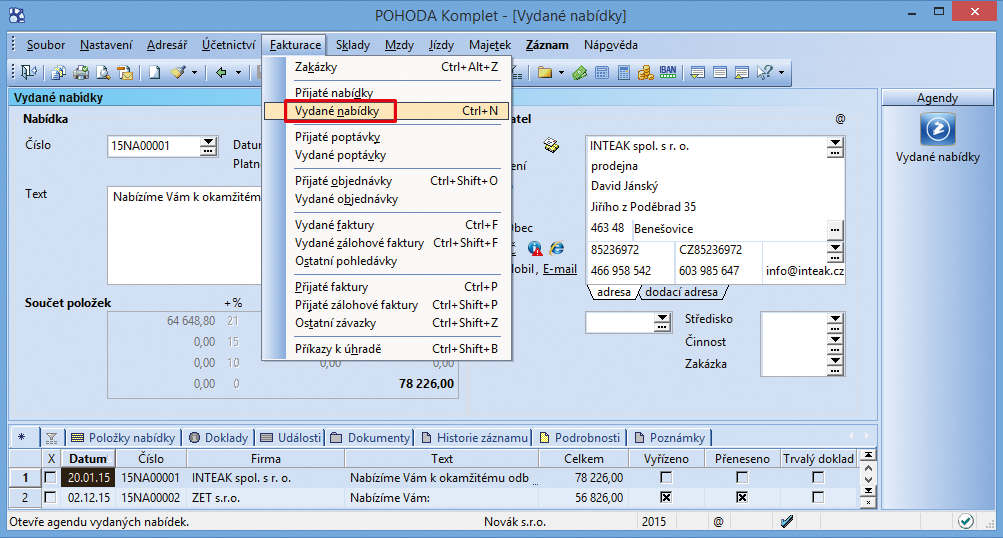Click the small calculator keypad icon
1003x538 pixels.
coord(602,73)
